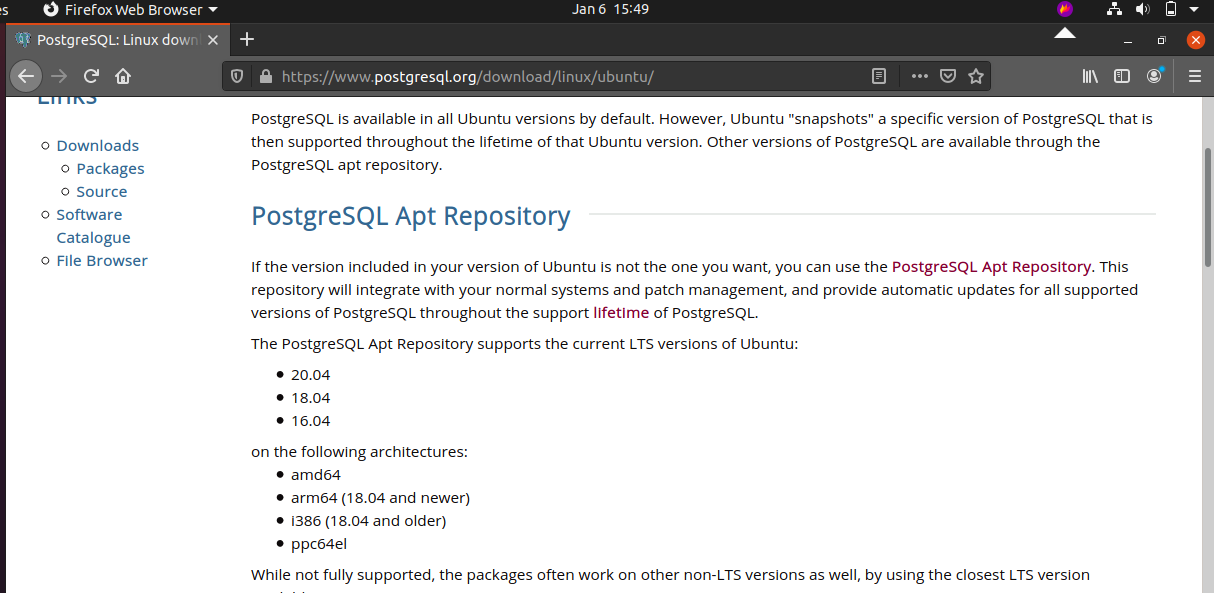Viewport: 1214px width, 593px height.
Task: Open page actions three-dot menu
Action: 919,76
